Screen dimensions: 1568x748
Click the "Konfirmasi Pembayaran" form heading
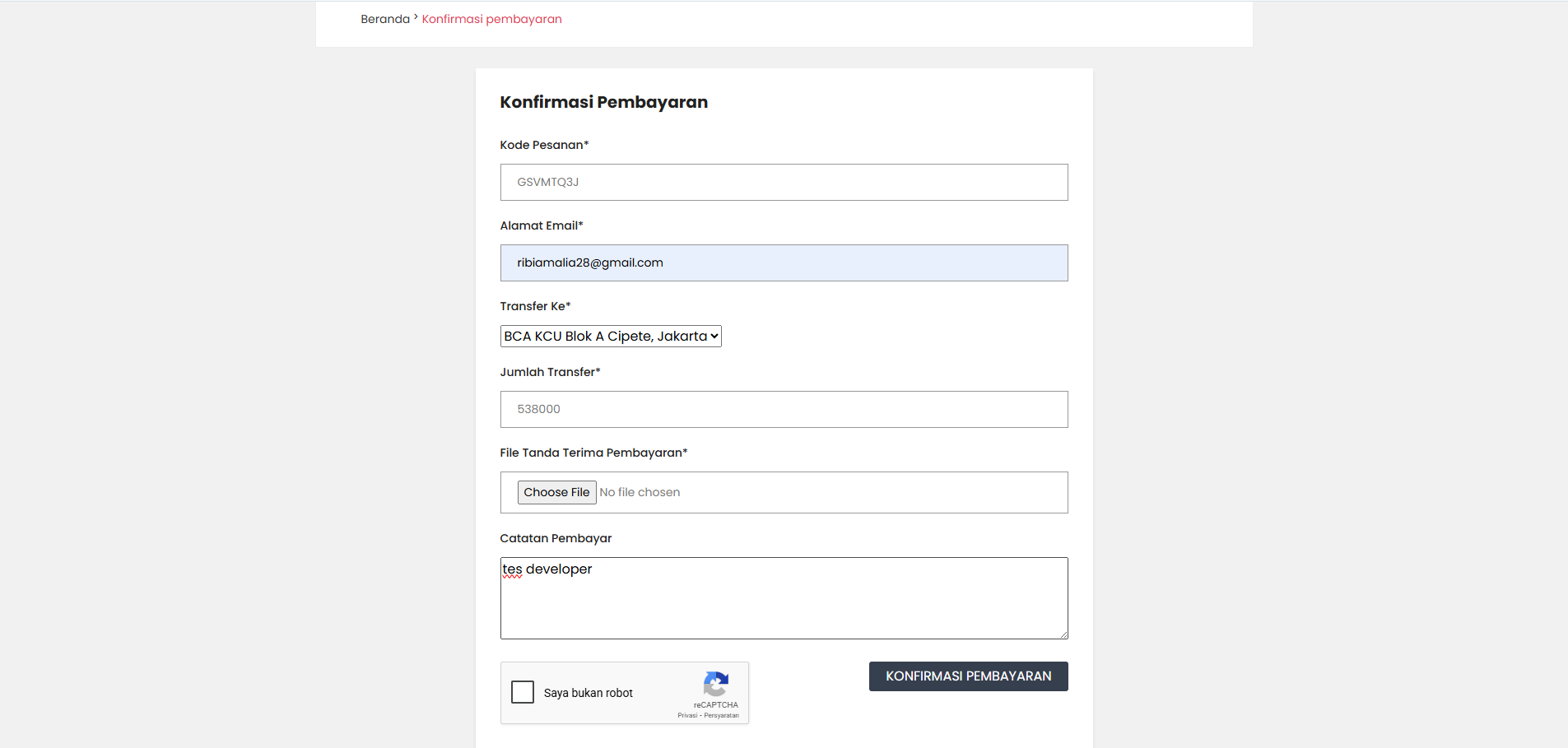tap(603, 102)
